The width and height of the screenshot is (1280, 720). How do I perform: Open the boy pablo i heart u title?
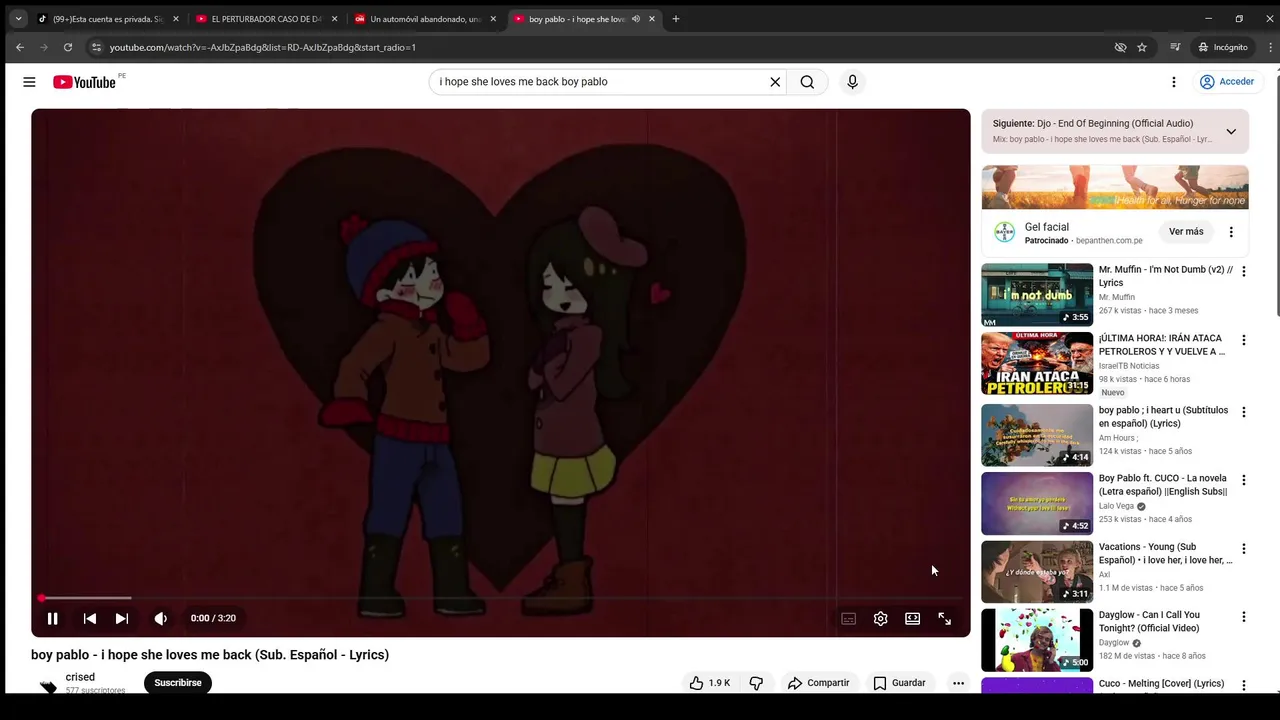(x=1163, y=417)
